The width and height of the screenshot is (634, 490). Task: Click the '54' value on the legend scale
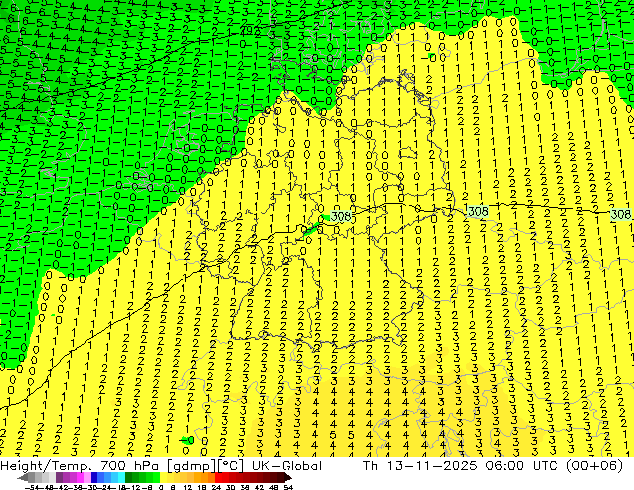coord(288,488)
